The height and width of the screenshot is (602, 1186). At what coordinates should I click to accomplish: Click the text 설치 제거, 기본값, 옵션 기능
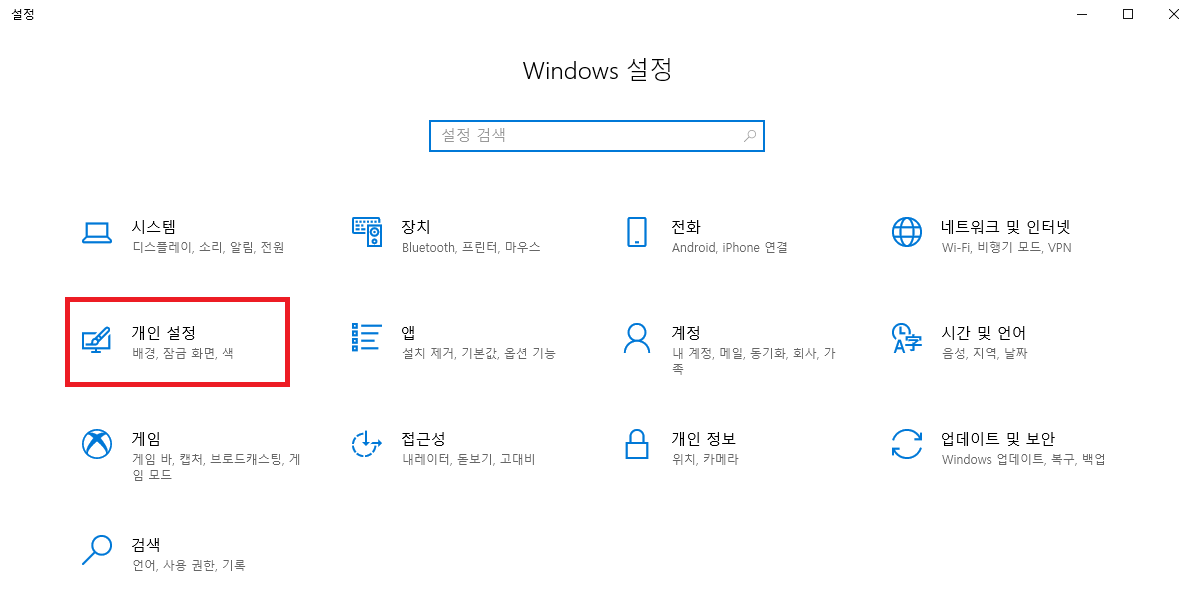(x=479, y=353)
